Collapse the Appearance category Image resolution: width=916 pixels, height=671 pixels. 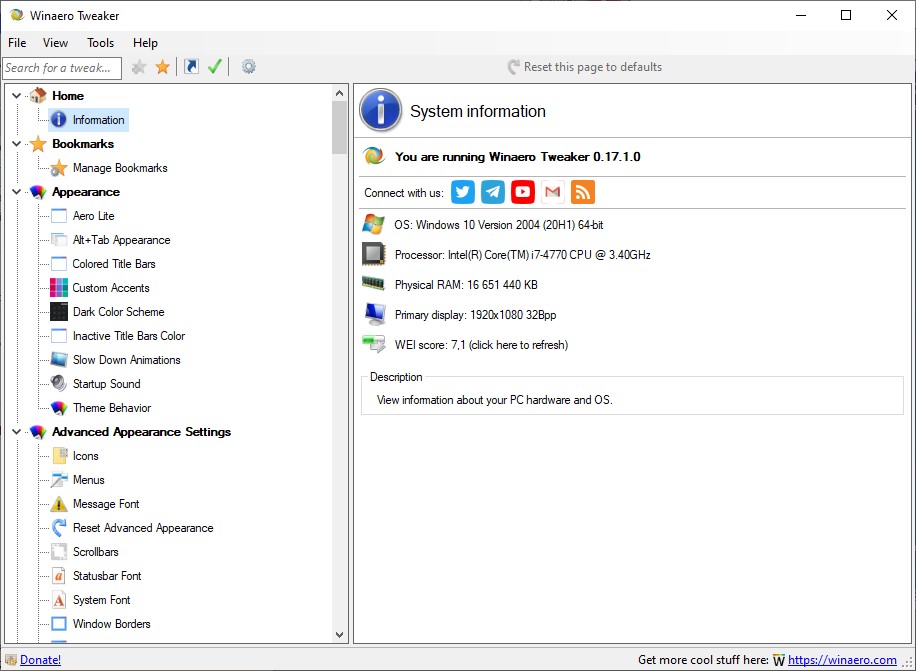tap(17, 192)
